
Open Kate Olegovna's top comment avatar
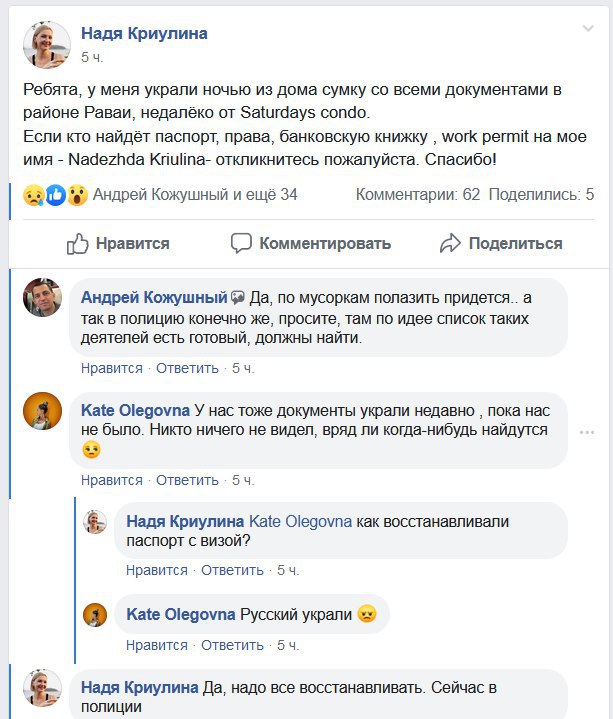coord(46,411)
